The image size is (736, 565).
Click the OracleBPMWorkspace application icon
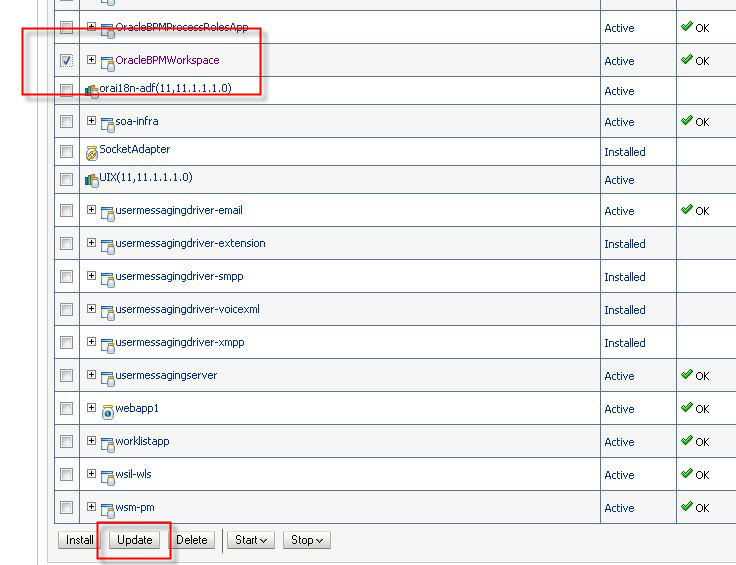pos(108,64)
